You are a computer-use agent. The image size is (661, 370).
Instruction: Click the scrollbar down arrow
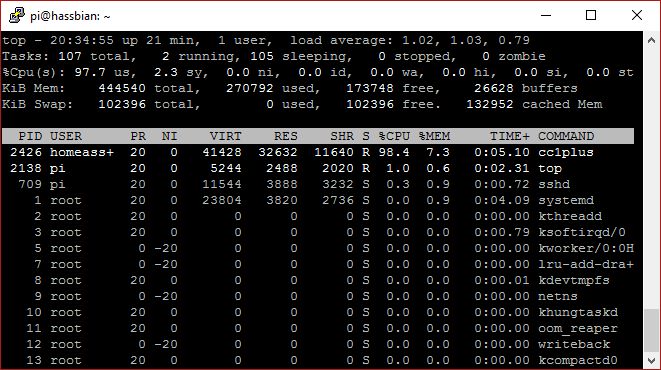click(x=651, y=360)
